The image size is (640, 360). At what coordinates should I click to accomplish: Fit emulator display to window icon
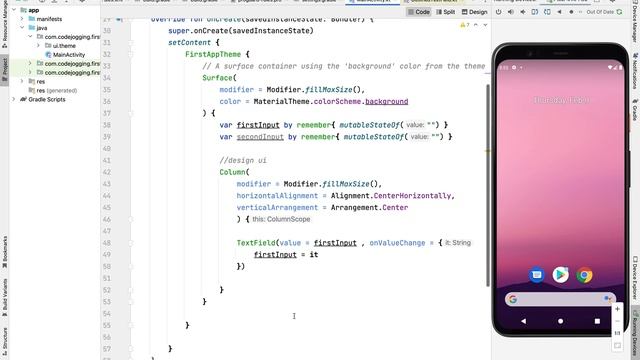point(617,345)
